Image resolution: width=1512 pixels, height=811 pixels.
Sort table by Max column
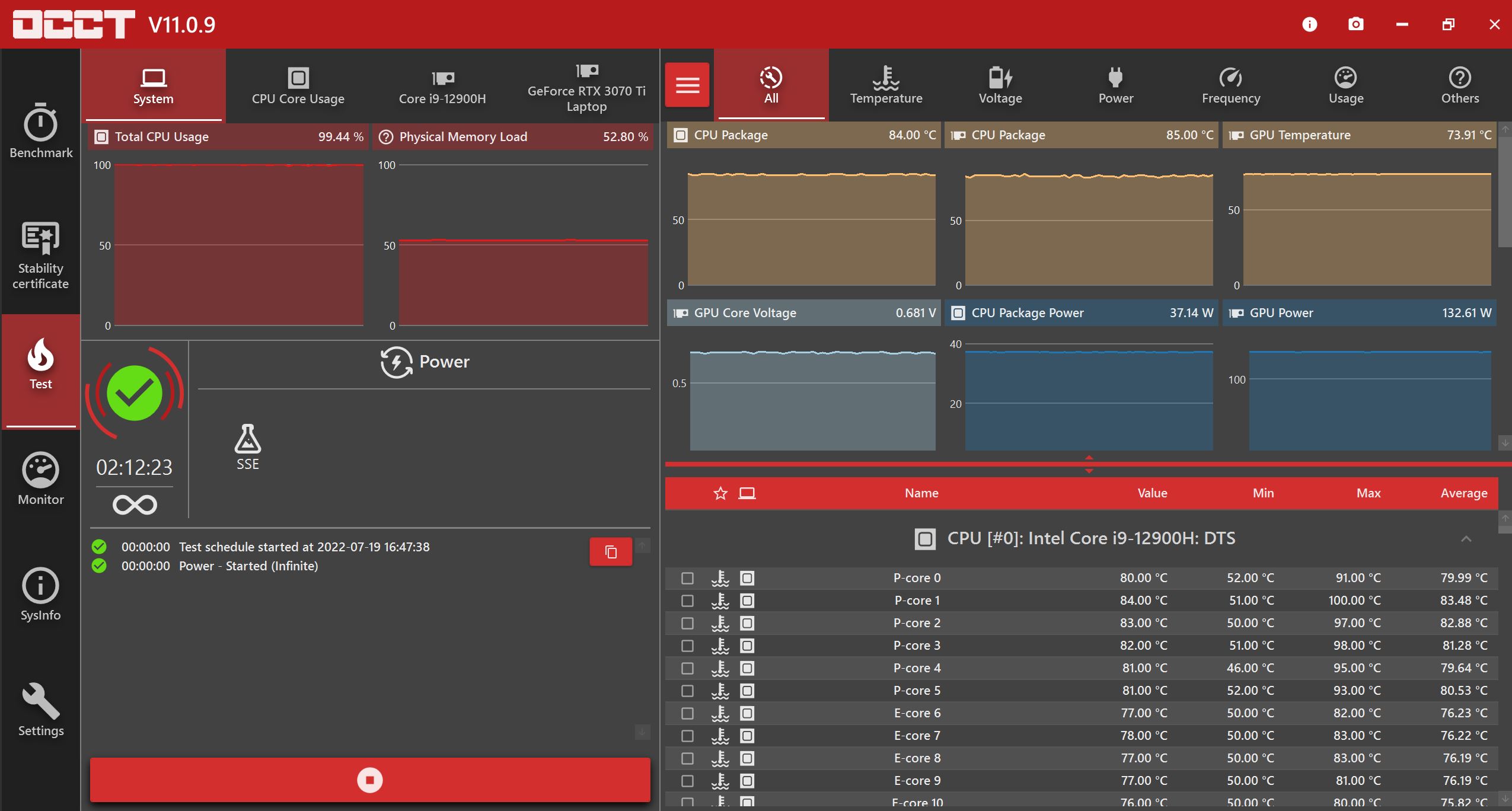(1369, 493)
